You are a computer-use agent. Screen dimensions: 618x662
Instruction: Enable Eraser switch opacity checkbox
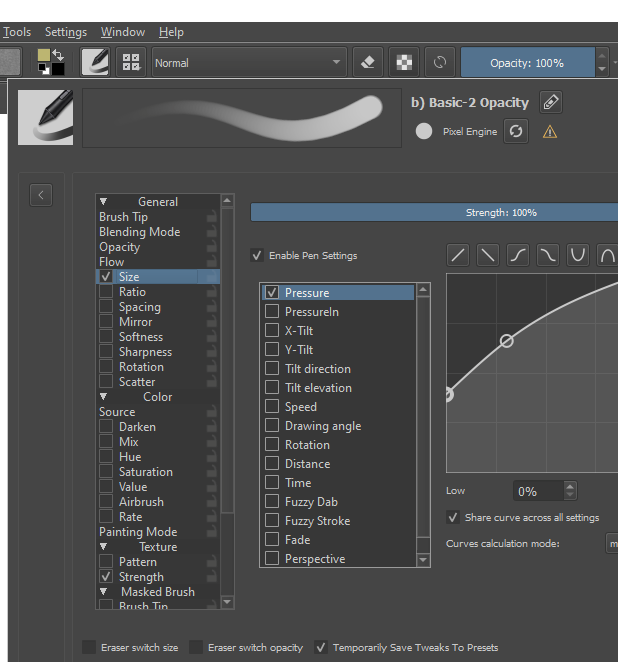(196, 647)
